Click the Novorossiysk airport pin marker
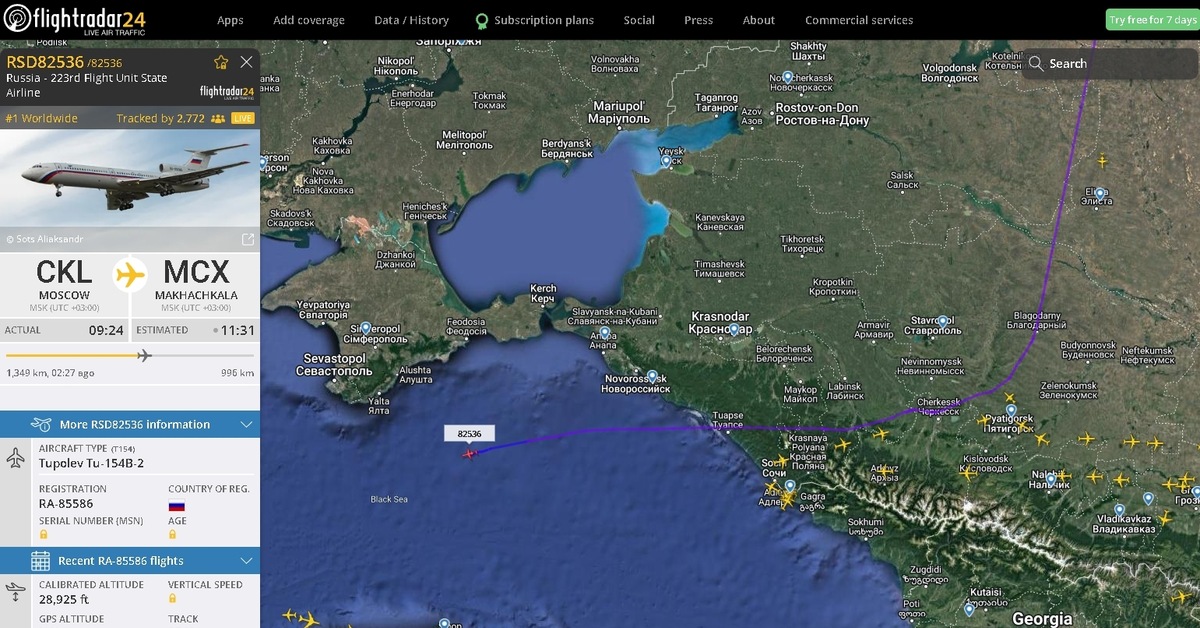Image resolution: width=1200 pixels, height=628 pixels. point(652,377)
